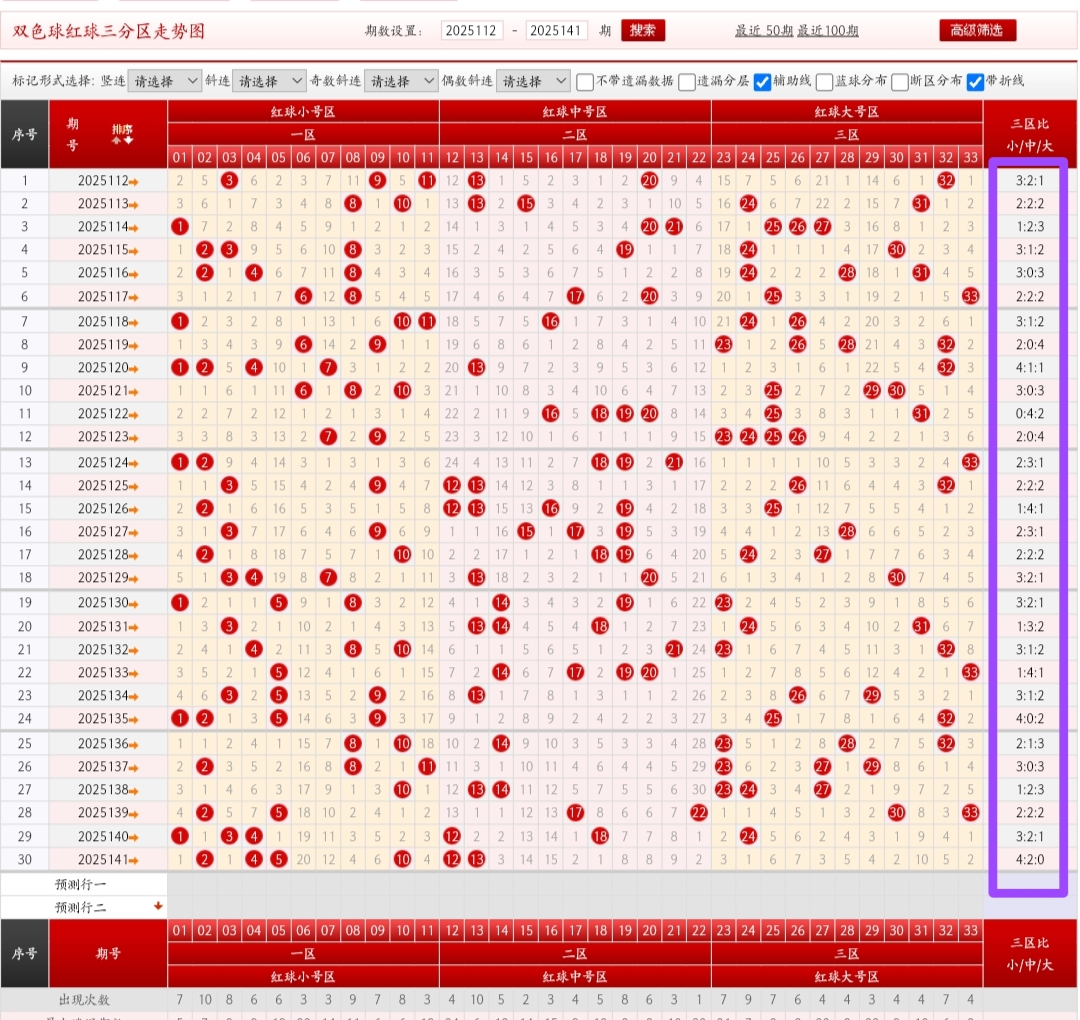
Task: Expand the 奇数斜连 dropdown
Action: click(401, 81)
